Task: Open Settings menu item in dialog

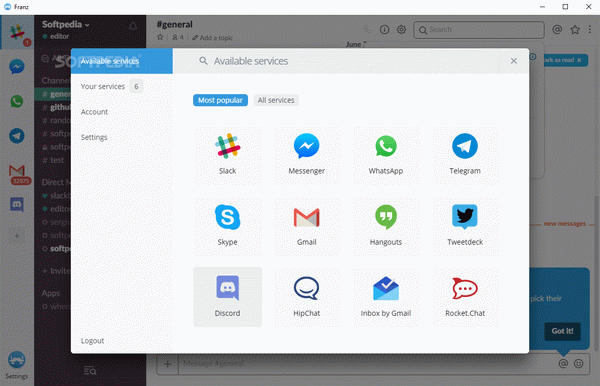Action: point(122,137)
